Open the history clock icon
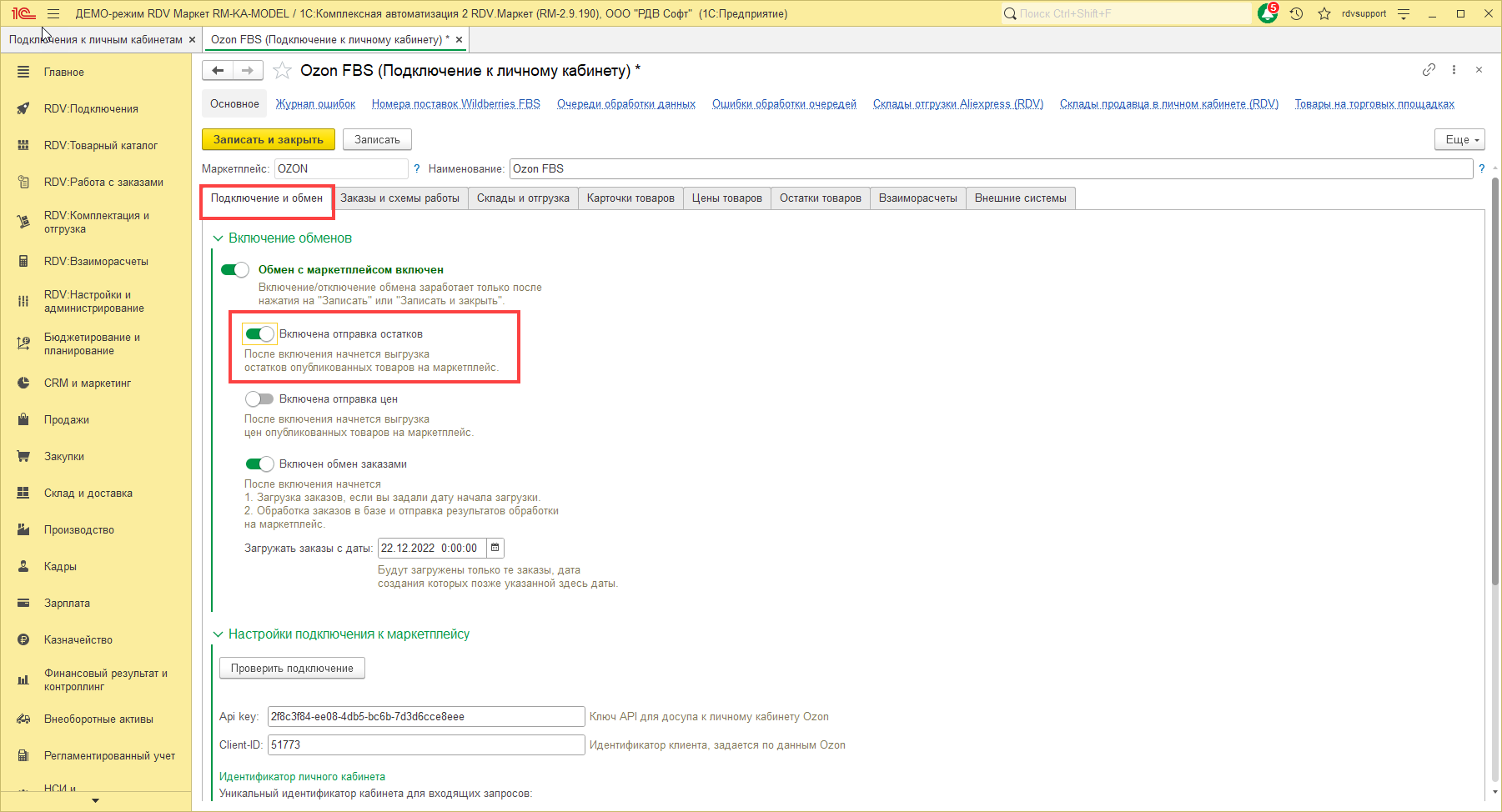1502x812 pixels. [x=1296, y=13]
